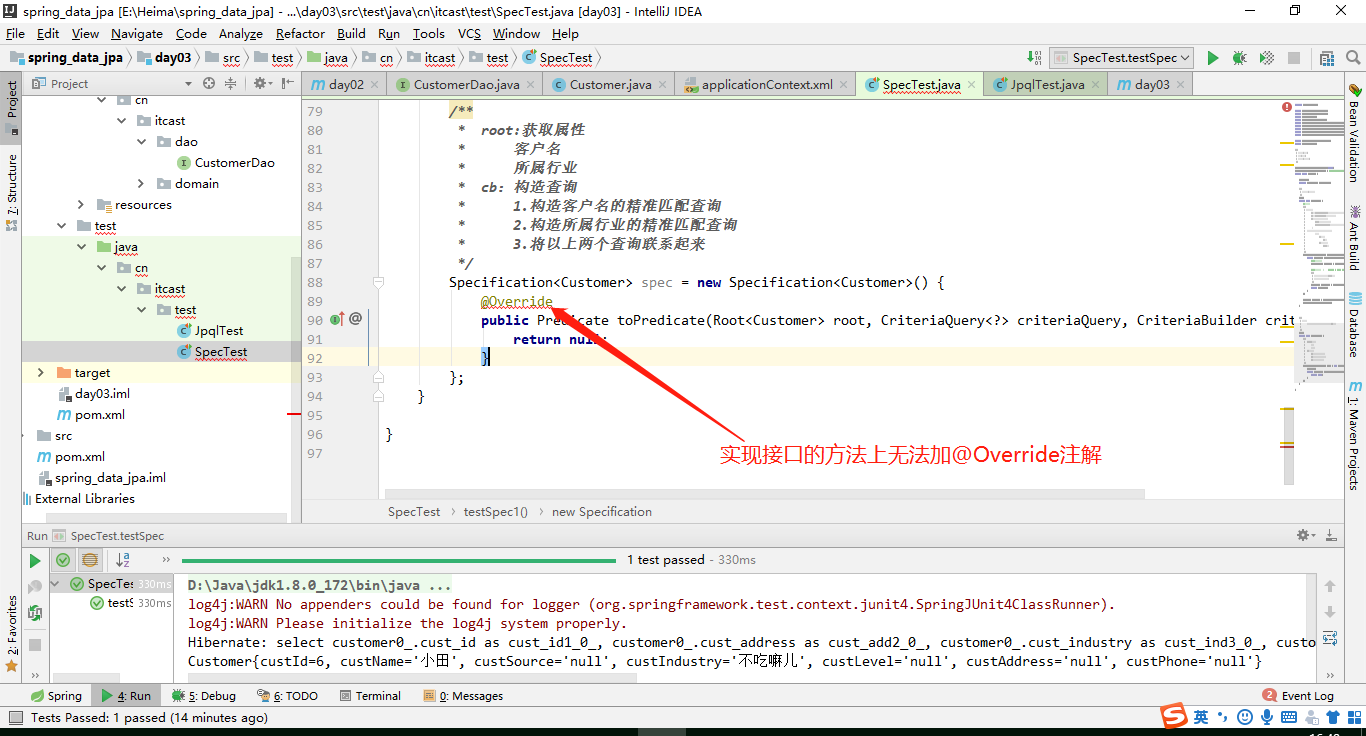Open the Navigate menu
The image size is (1366, 736).
137,33
